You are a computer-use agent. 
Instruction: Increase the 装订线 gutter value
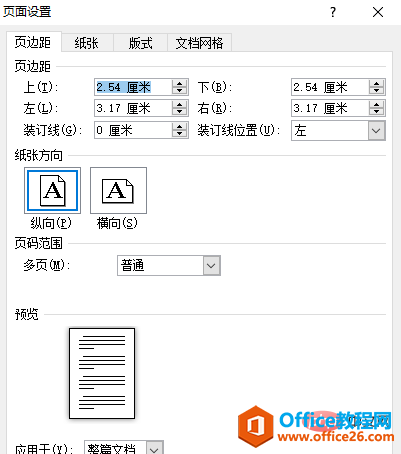(x=180, y=126)
